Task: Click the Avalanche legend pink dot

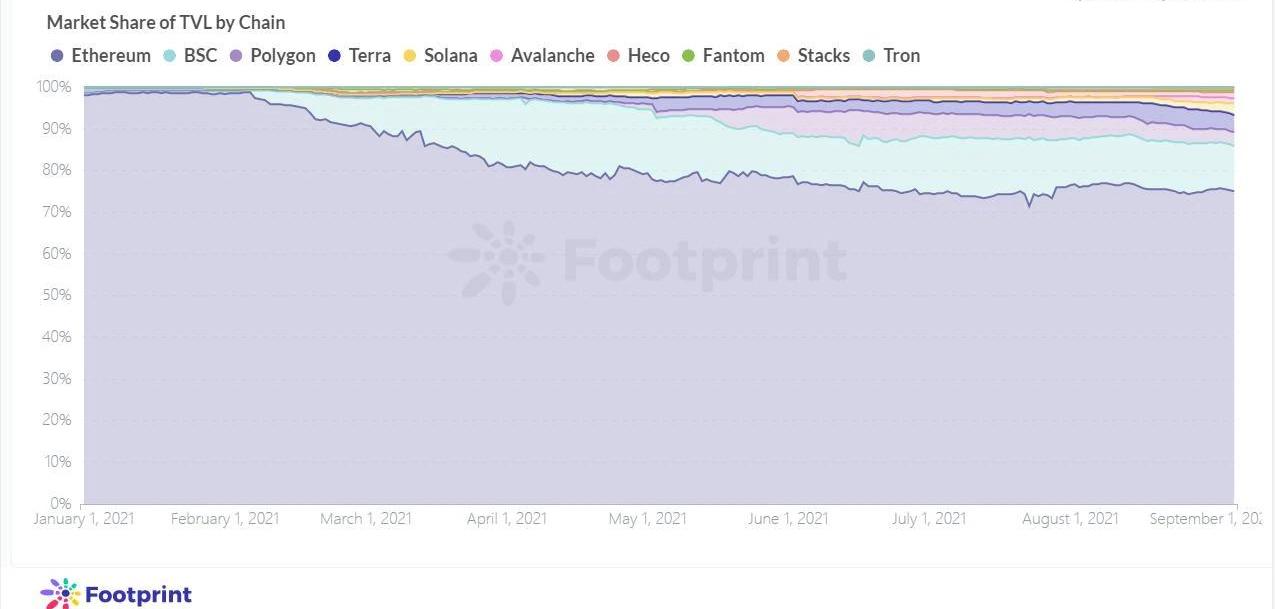Action: pos(496,56)
